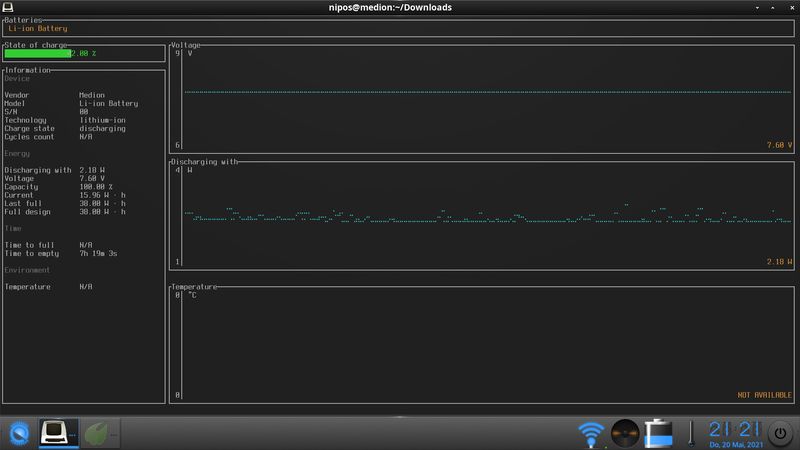Switch to the green leaf app task
This screenshot has width=800, height=450.
tap(100, 434)
